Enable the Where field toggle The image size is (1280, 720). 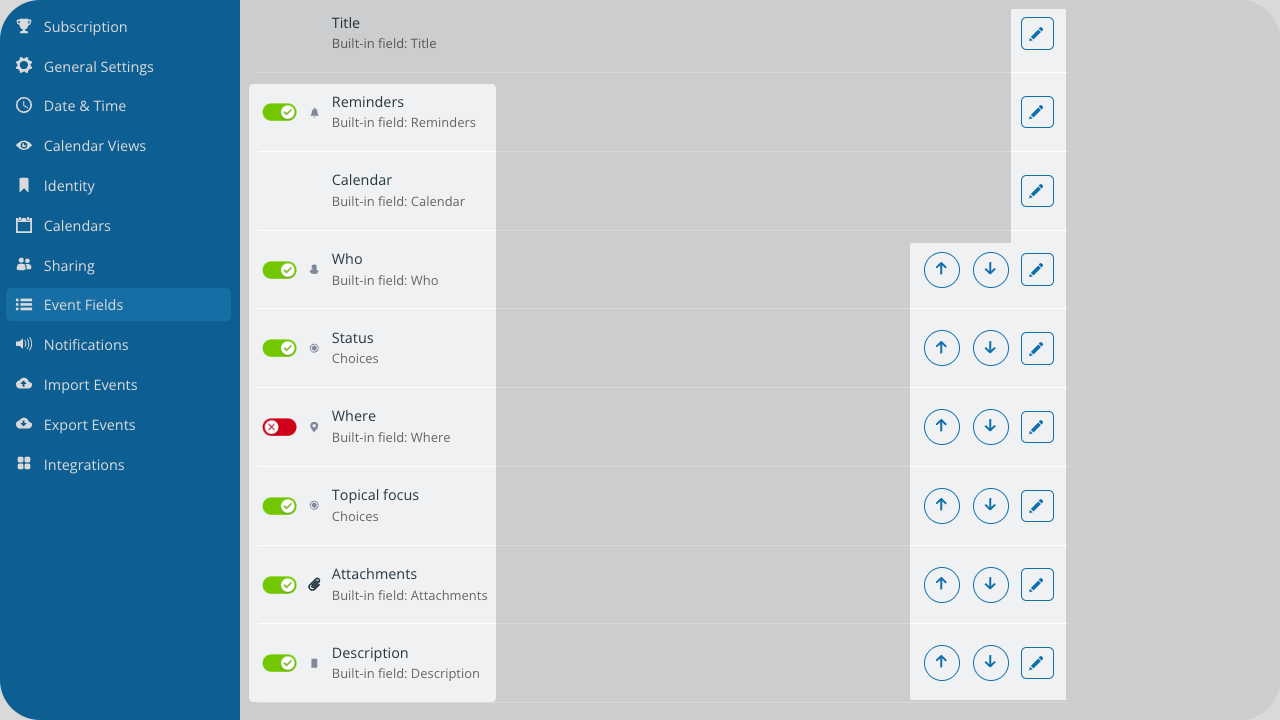[279, 427]
